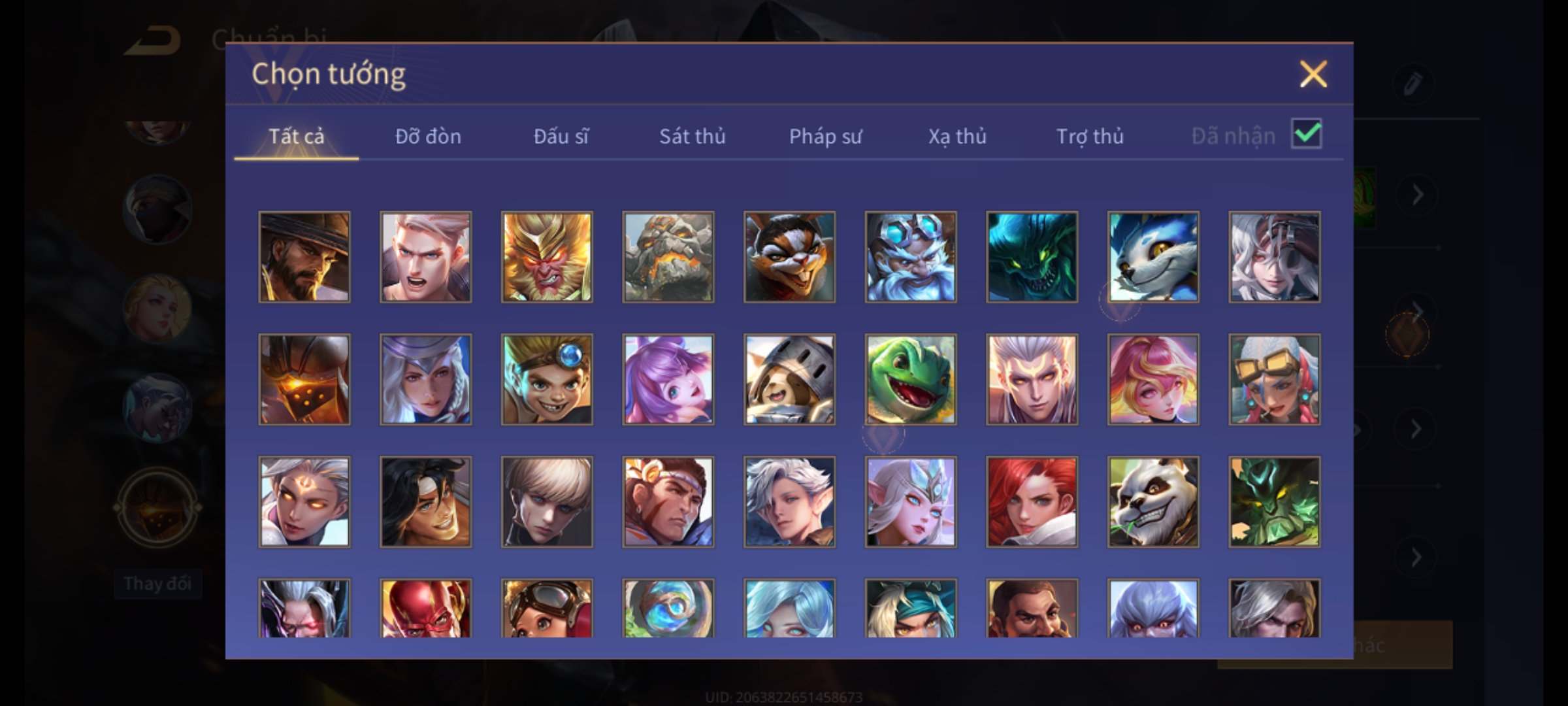The height and width of the screenshot is (706, 1568).
Task: Pick the dark teal beast hero portrait
Action: [1032, 257]
